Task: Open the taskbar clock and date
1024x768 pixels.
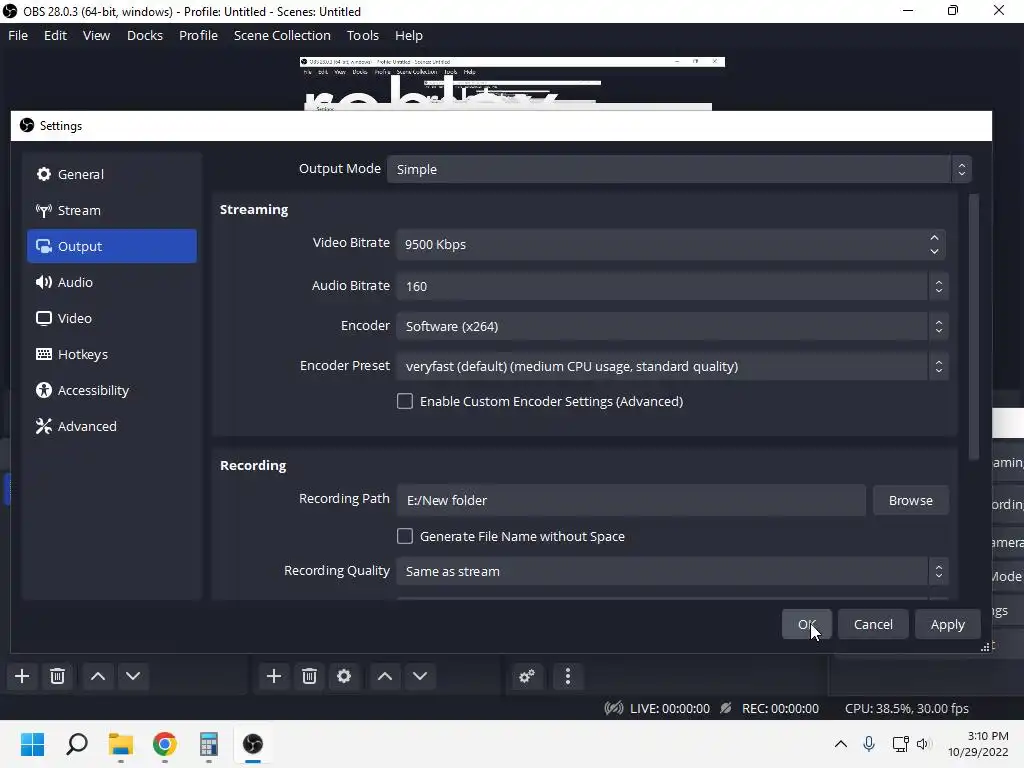Action: pyautogui.click(x=978, y=744)
